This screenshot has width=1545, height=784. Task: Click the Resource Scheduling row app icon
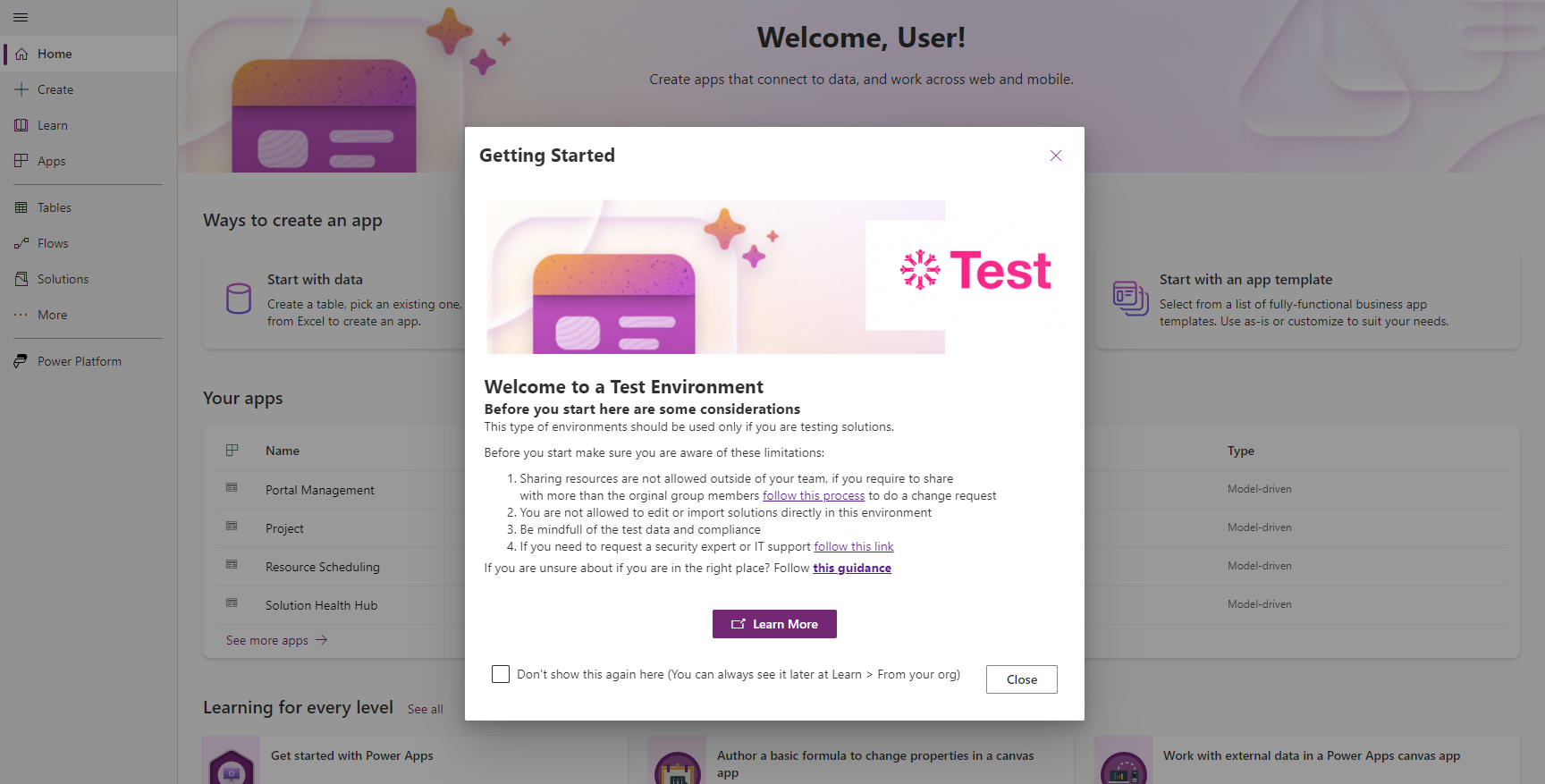coord(232,565)
